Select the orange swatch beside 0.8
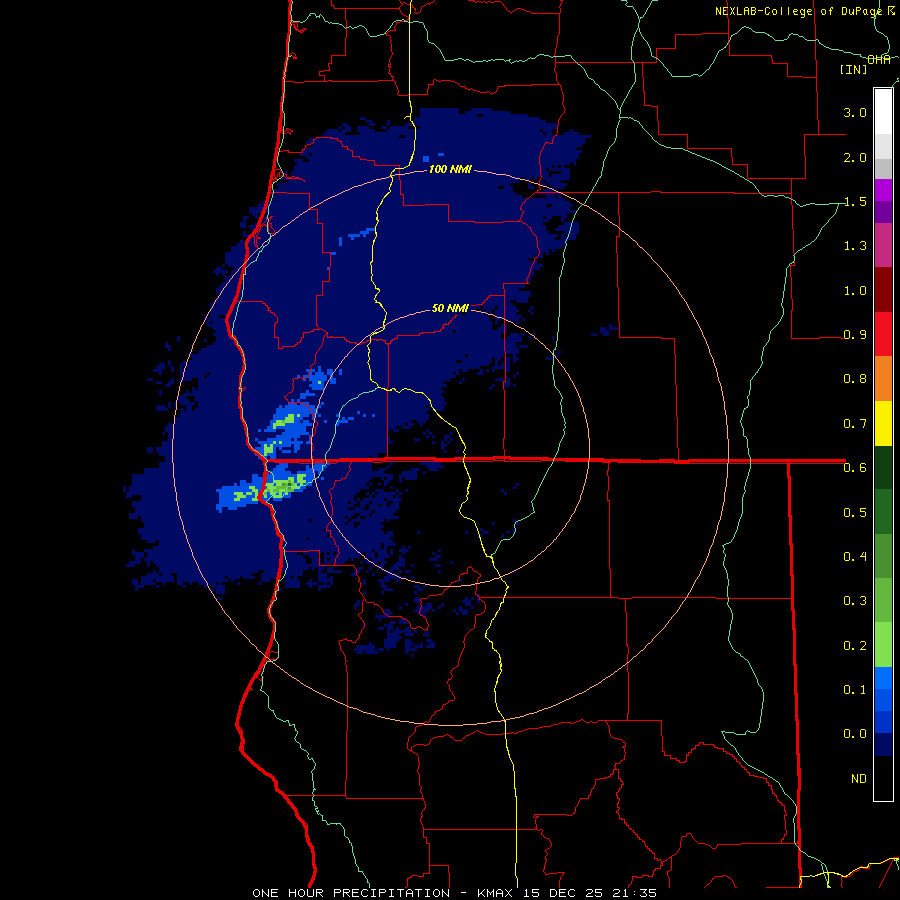The image size is (900, 900). pyautogui.click(x=883, y=379)
